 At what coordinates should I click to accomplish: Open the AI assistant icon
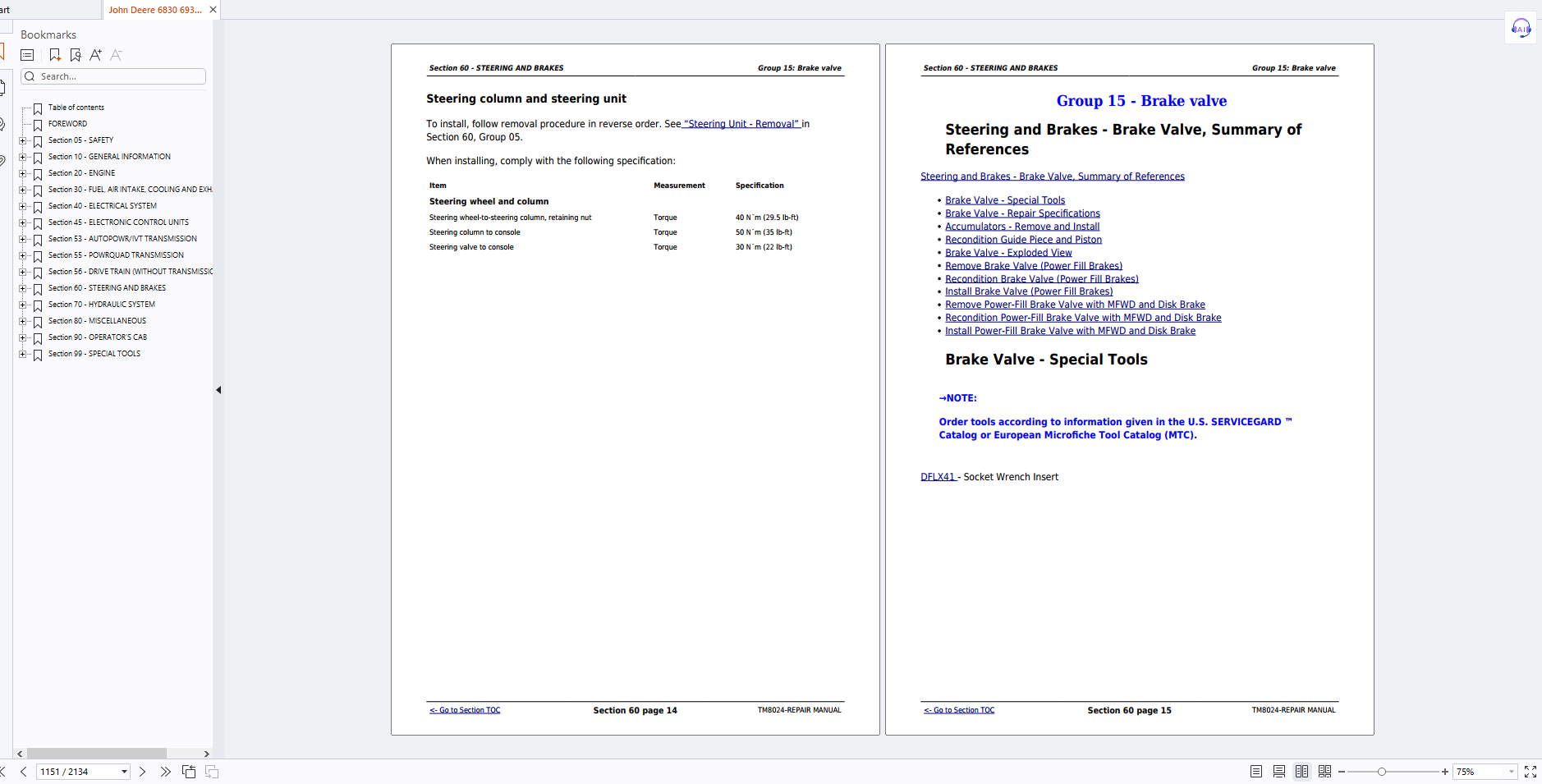pyautogui.click(x=1521, y=29)
